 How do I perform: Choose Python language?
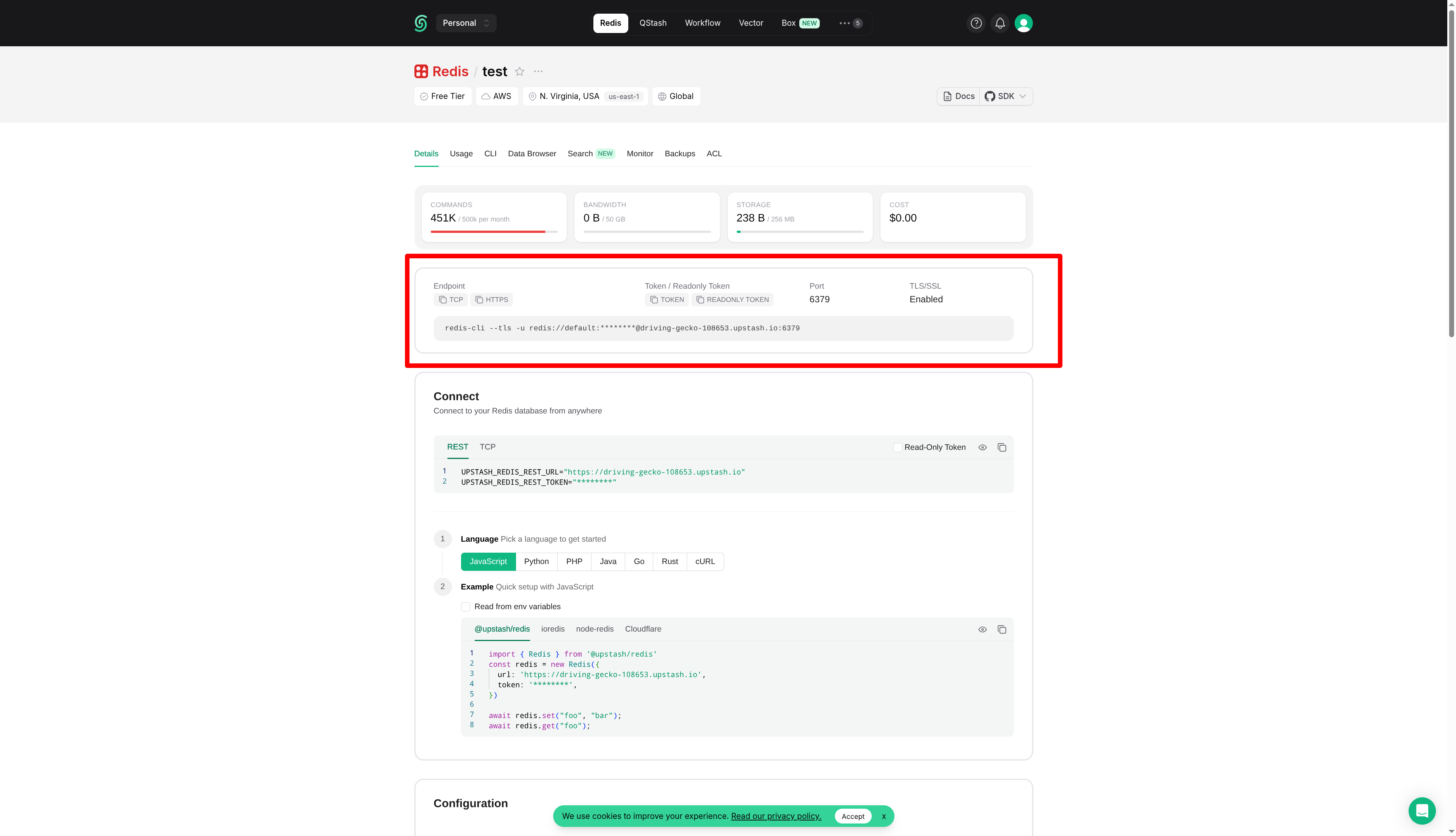(536, 561)
